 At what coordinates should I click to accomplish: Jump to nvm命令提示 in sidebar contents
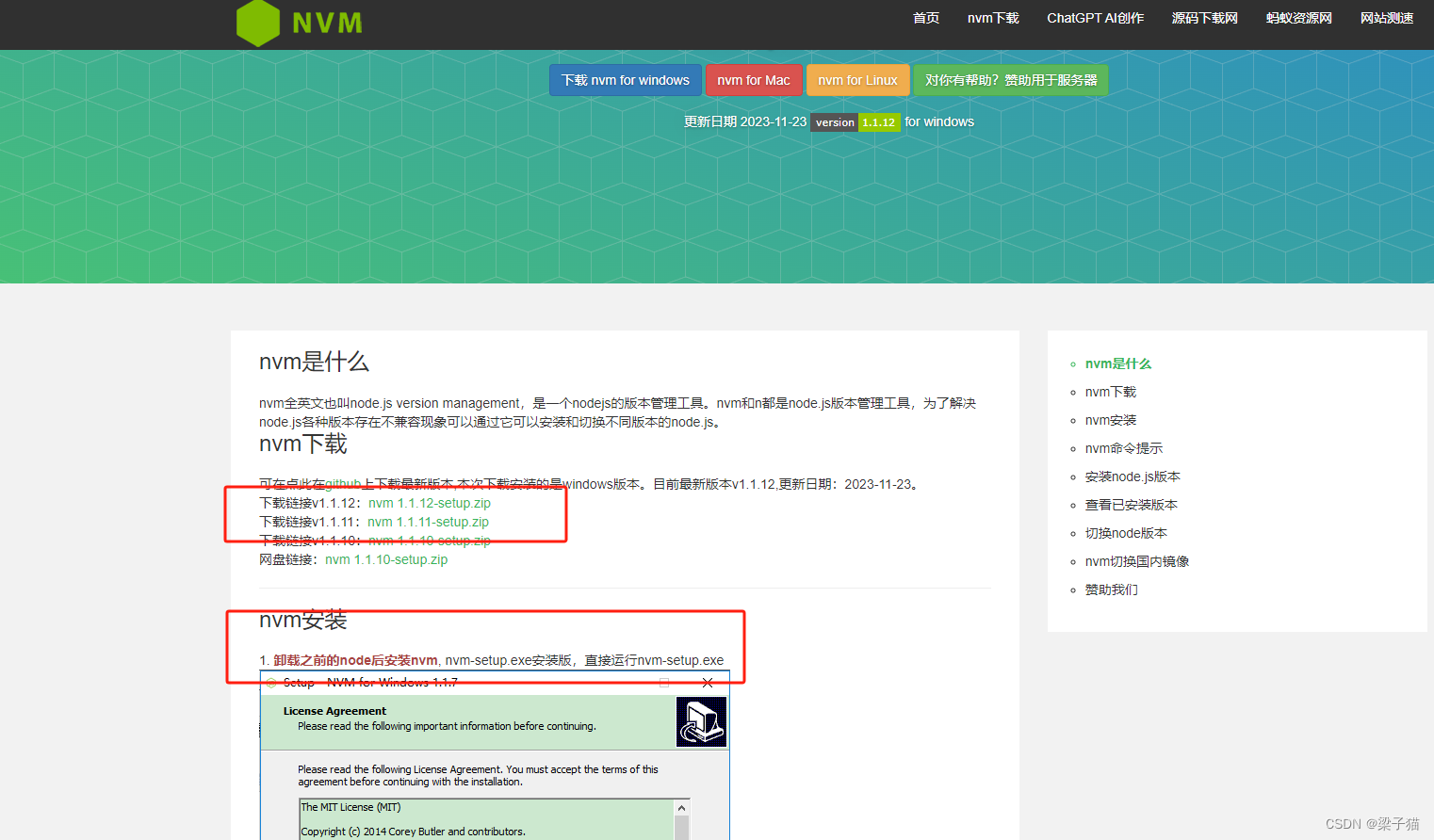point(1124,448)
